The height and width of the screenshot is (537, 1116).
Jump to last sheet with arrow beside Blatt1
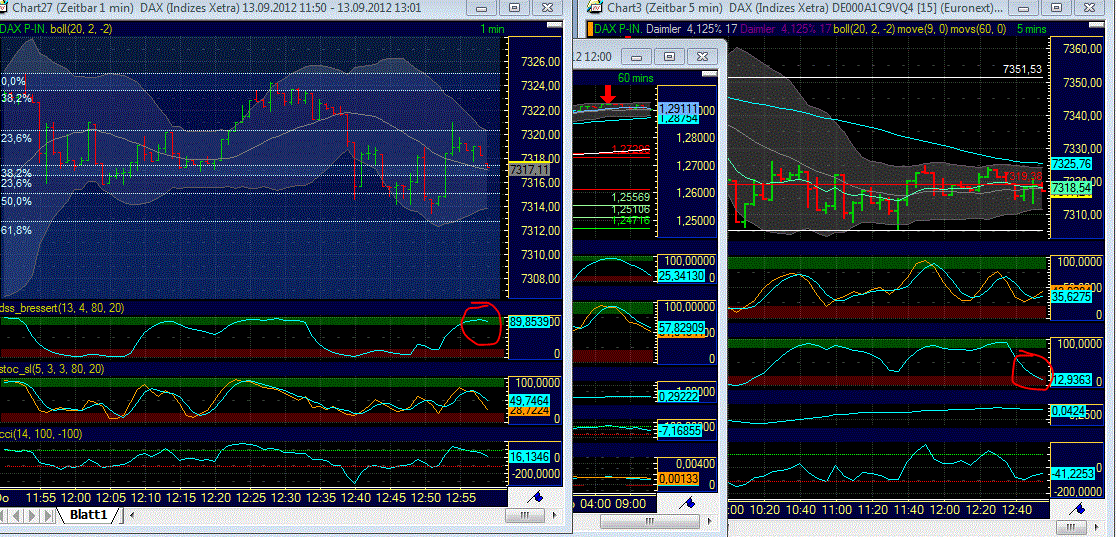point(49,515)
